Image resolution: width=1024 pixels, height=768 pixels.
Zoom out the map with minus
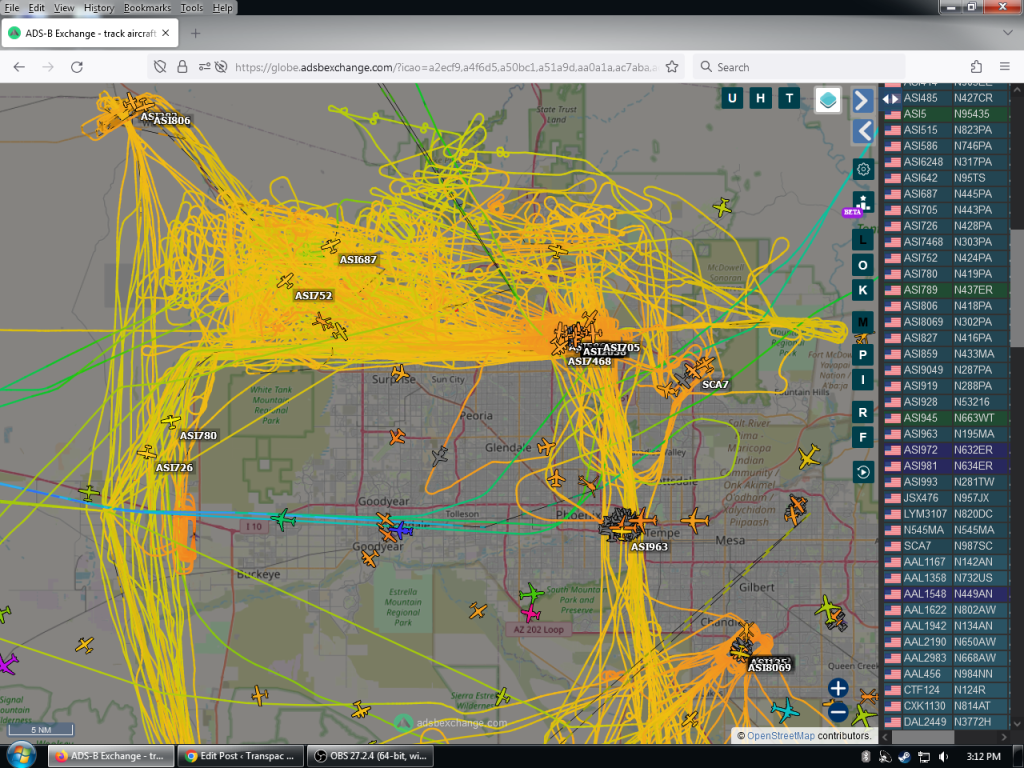(x=838, y=712)
